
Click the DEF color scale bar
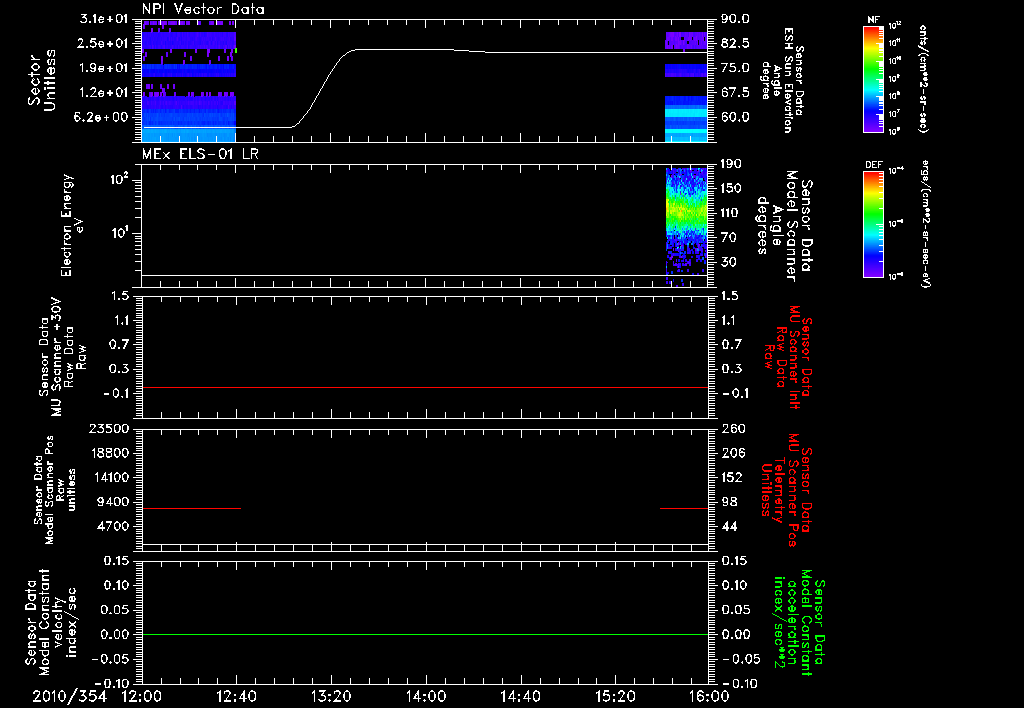873,223
